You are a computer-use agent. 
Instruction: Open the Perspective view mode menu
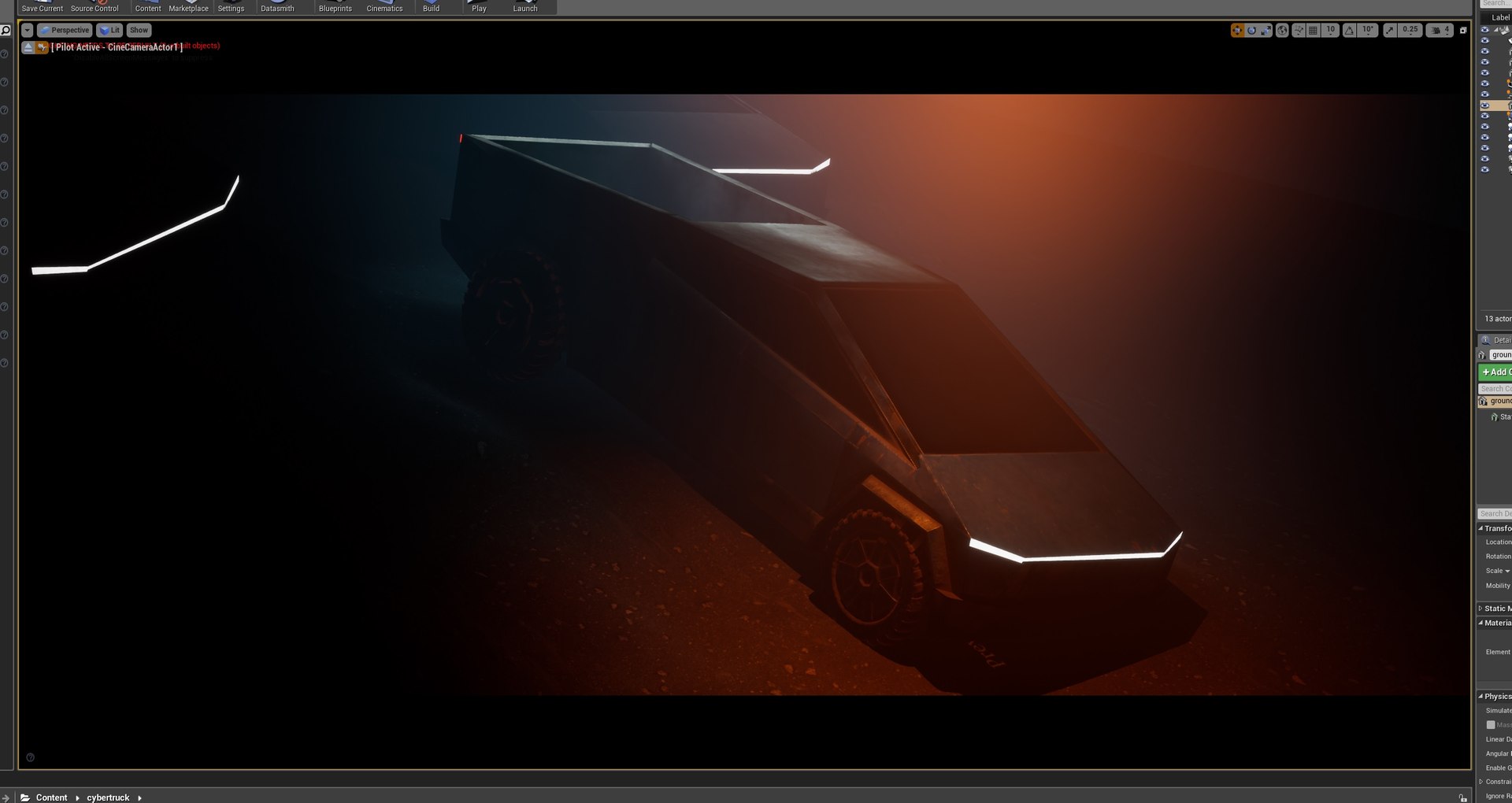65,31
